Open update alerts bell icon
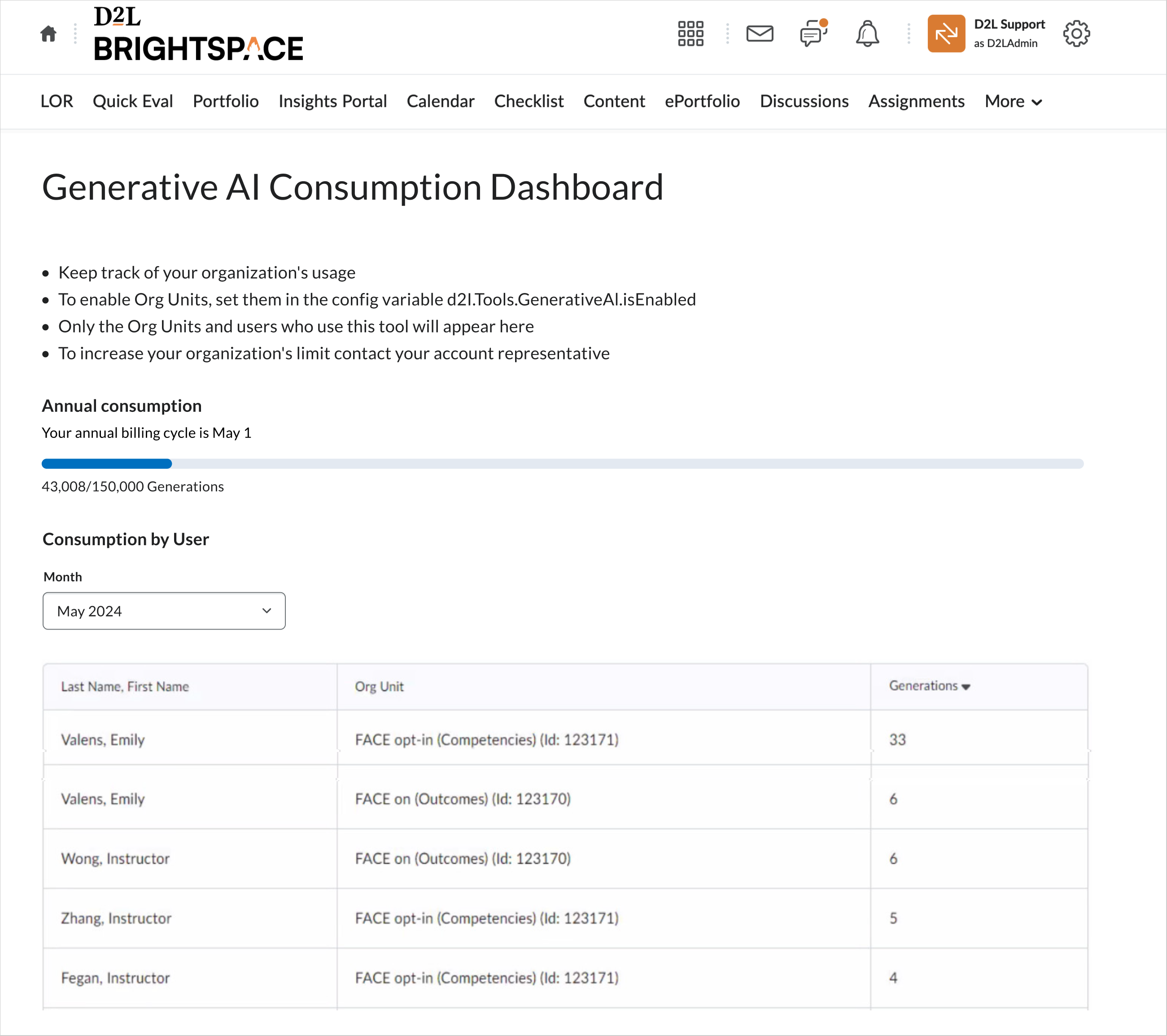 pyautogui.click(x=867, y=34)
